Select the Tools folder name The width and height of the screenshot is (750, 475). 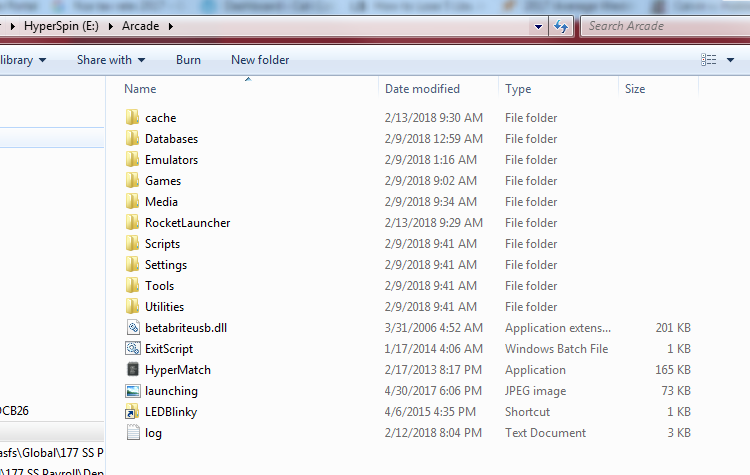click(159, 286)
